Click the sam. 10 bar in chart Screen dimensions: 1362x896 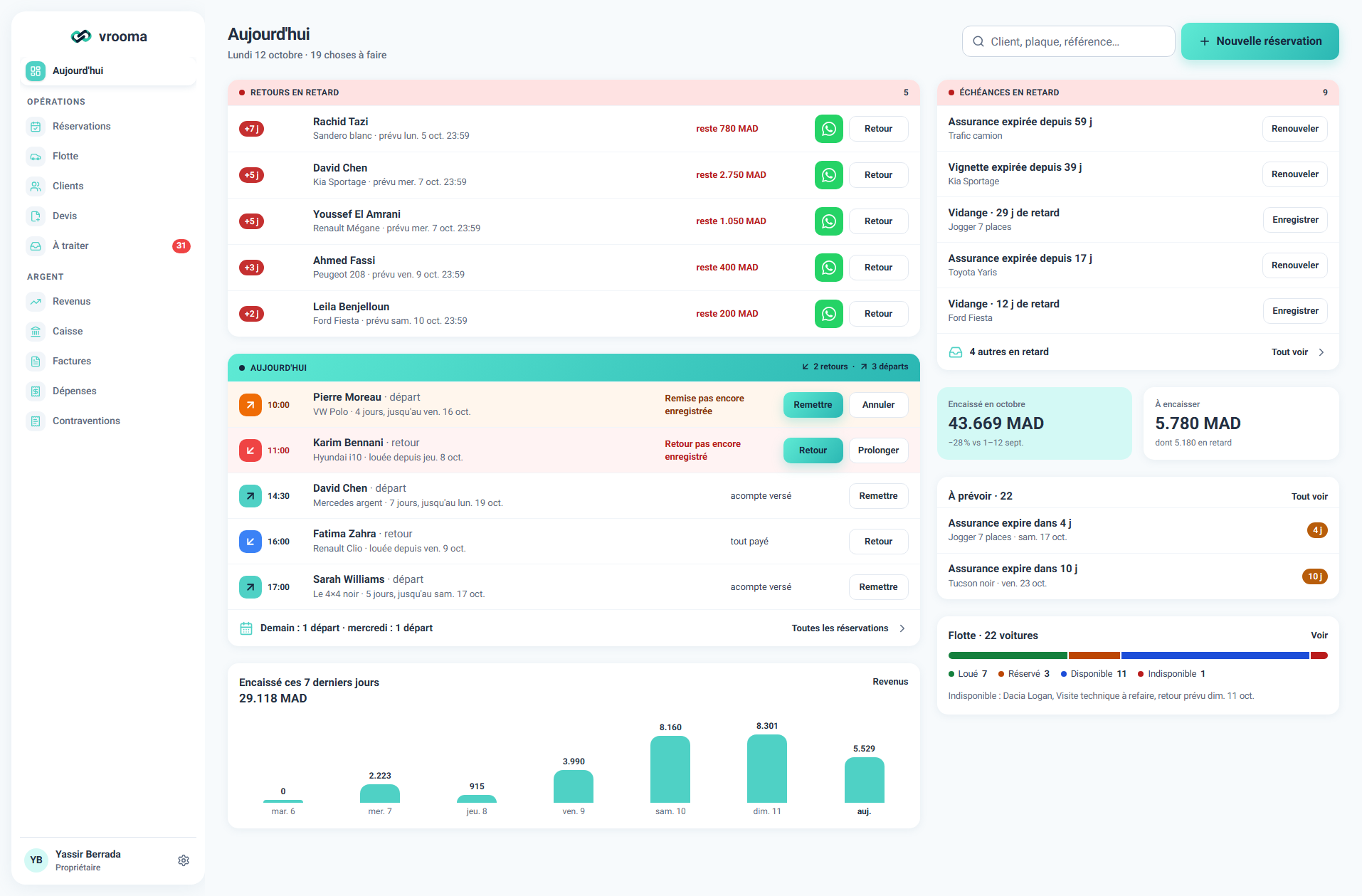pos(670,769)
